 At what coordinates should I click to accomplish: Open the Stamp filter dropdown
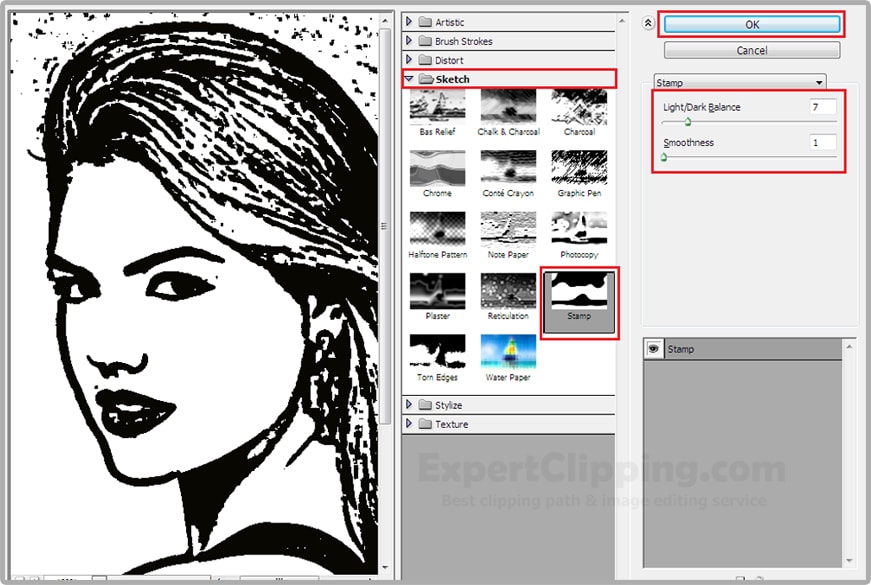pyautogui.click(x=740, y=82)
